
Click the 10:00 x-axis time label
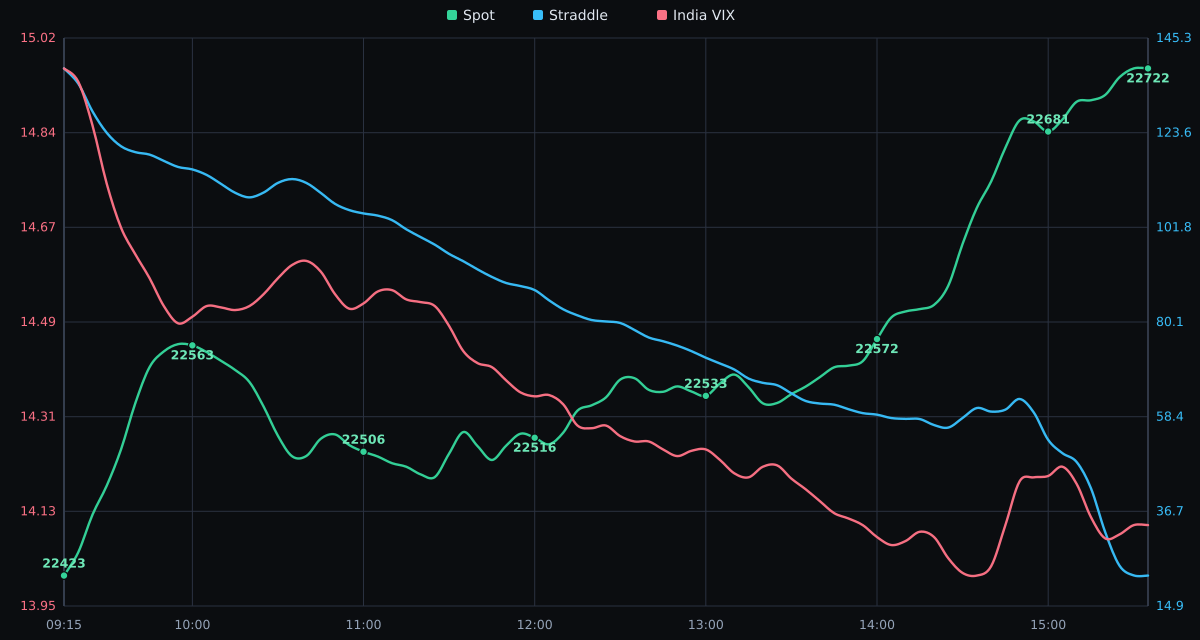pos(192,625)
